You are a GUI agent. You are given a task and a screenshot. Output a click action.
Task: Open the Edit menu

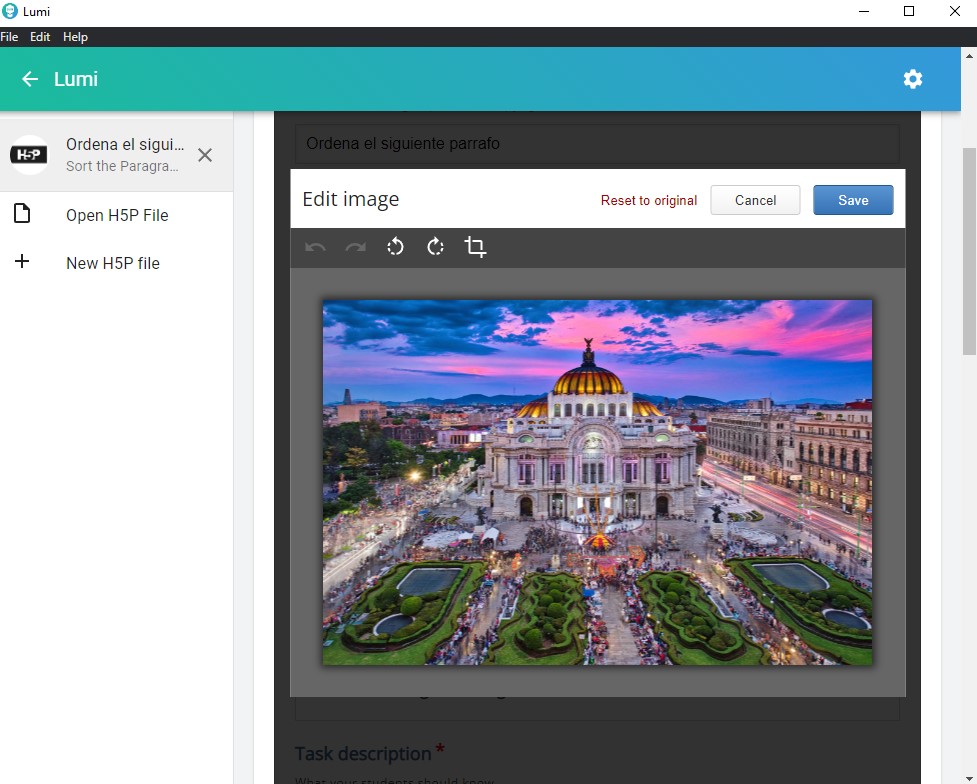pyautogui.click(x=40, y=37)
